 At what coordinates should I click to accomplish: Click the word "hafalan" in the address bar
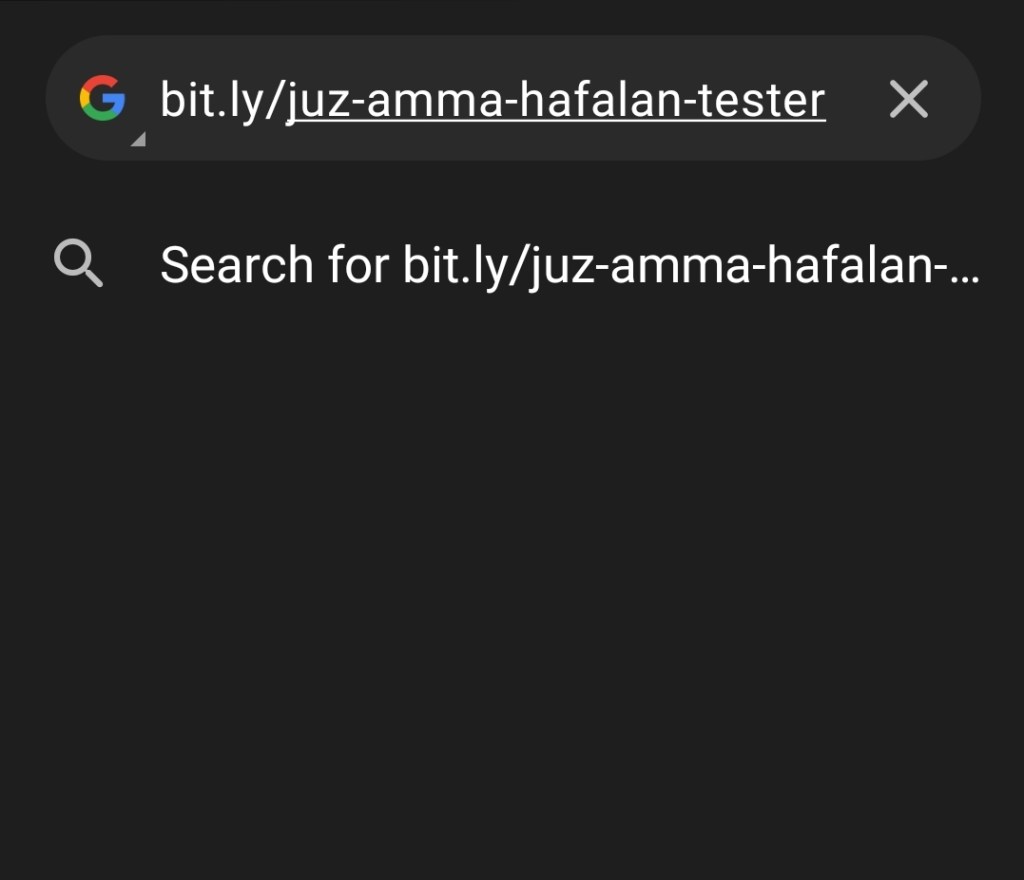(x=612, y=100)
